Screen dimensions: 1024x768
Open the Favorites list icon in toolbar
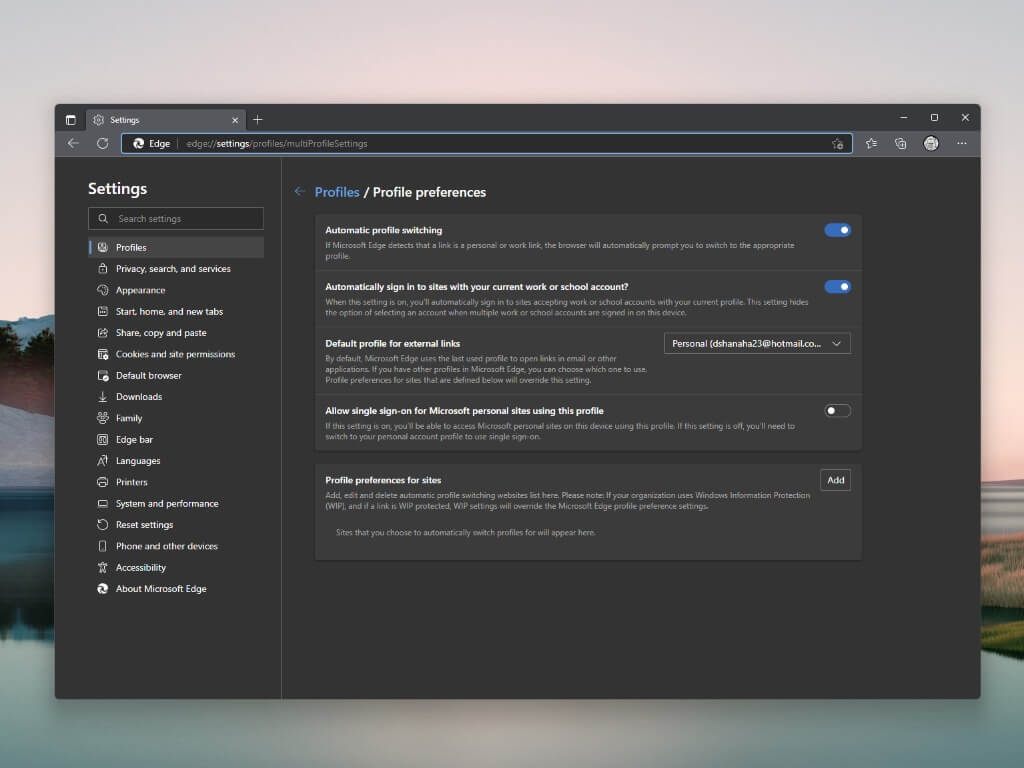coord(871,143)
